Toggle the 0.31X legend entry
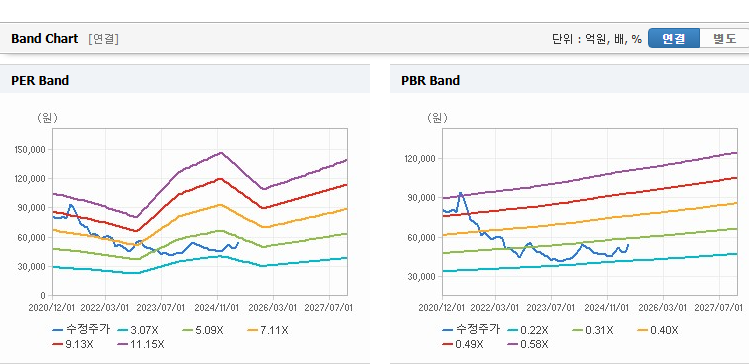Screen dimensions: 749x364 [x=592, y=330]
